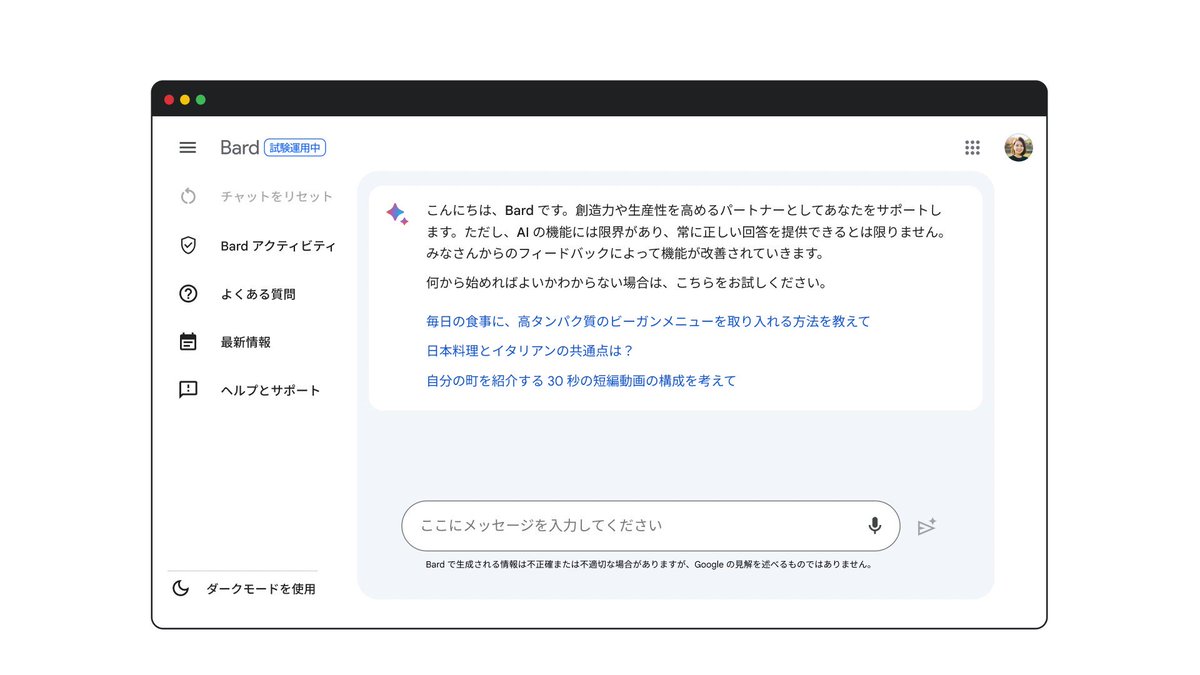Open よくある質問
This screenshot has width=1200, height=675.
pyautogui.click(x=258, y=294)
